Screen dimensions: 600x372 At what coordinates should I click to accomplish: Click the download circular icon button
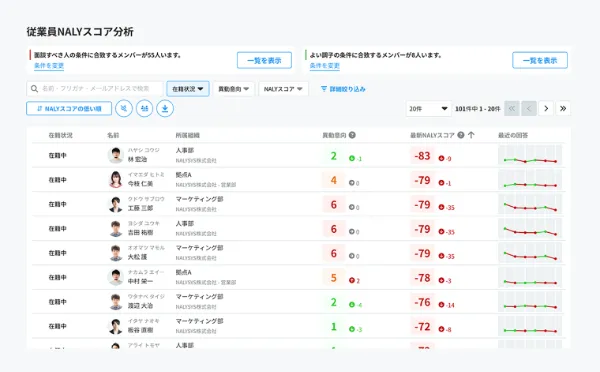(165, 109)
